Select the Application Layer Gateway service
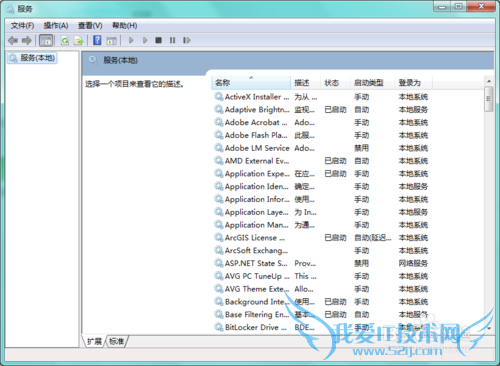Viewport: 500px width, 366px height. [321, 212]
